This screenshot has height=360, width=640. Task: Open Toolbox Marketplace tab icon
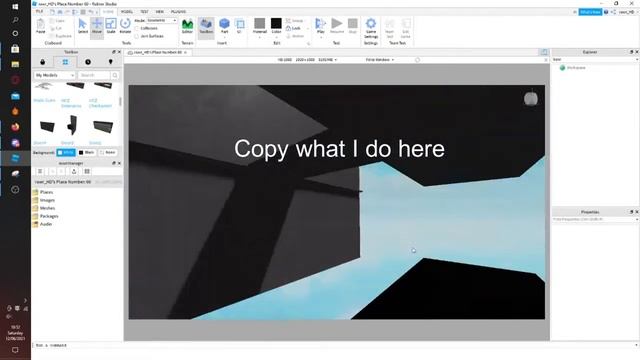pos(42,62)
